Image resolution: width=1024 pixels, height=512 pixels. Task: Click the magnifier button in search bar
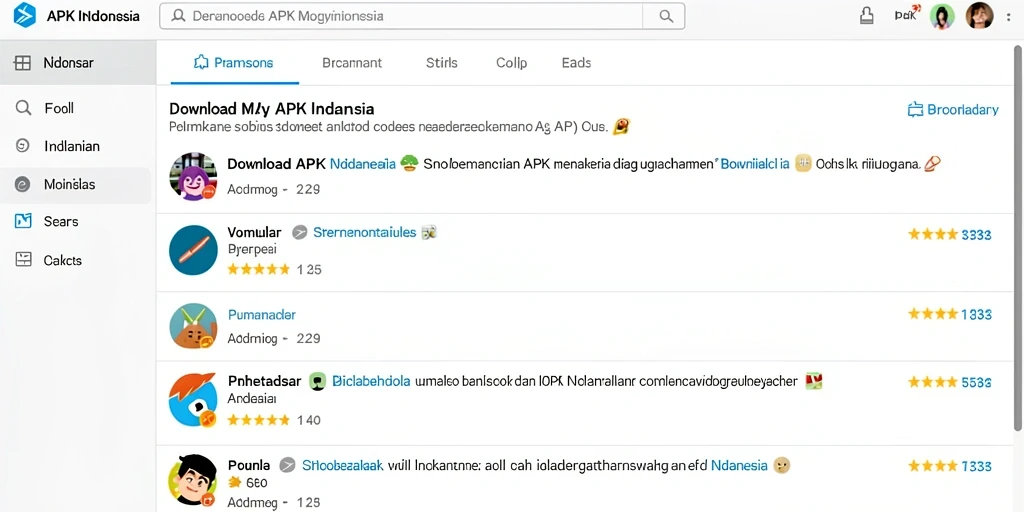(665, 16)
